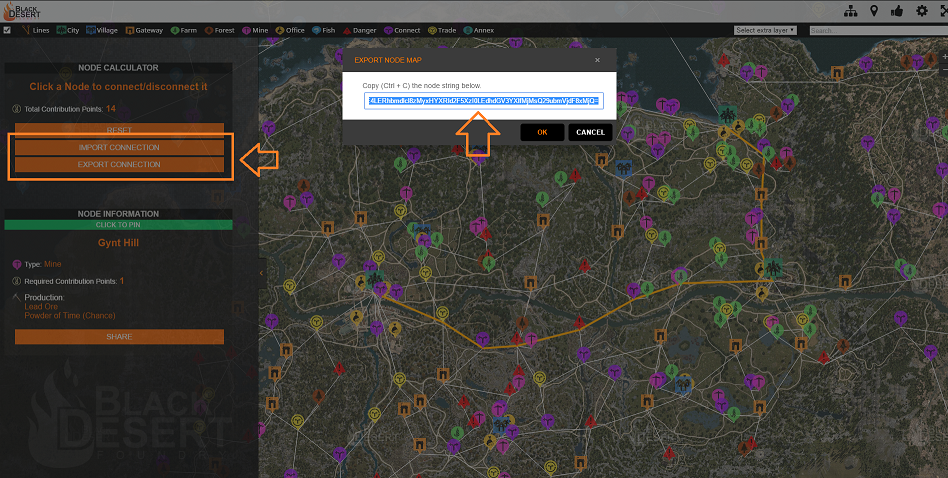Image resolution: width=948 pixels, height=478 pixels.
Task: Click the node string text field
Action: click(484, 101)
